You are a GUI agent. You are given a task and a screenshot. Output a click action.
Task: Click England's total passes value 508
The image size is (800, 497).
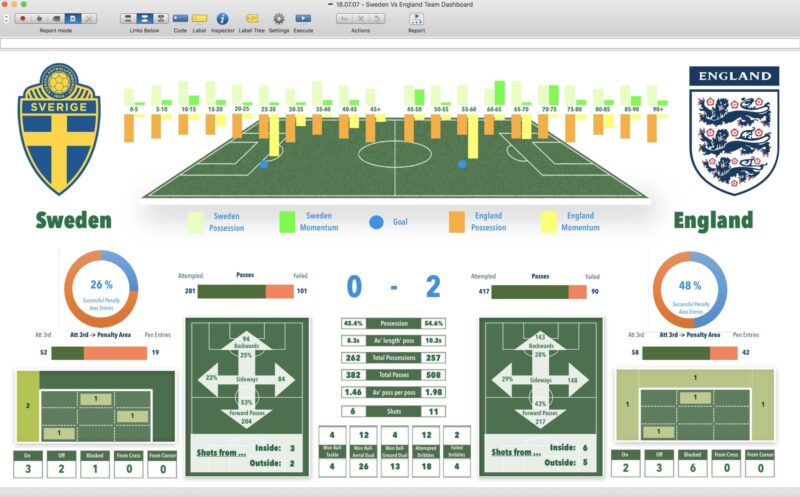(x=434, y=375)
